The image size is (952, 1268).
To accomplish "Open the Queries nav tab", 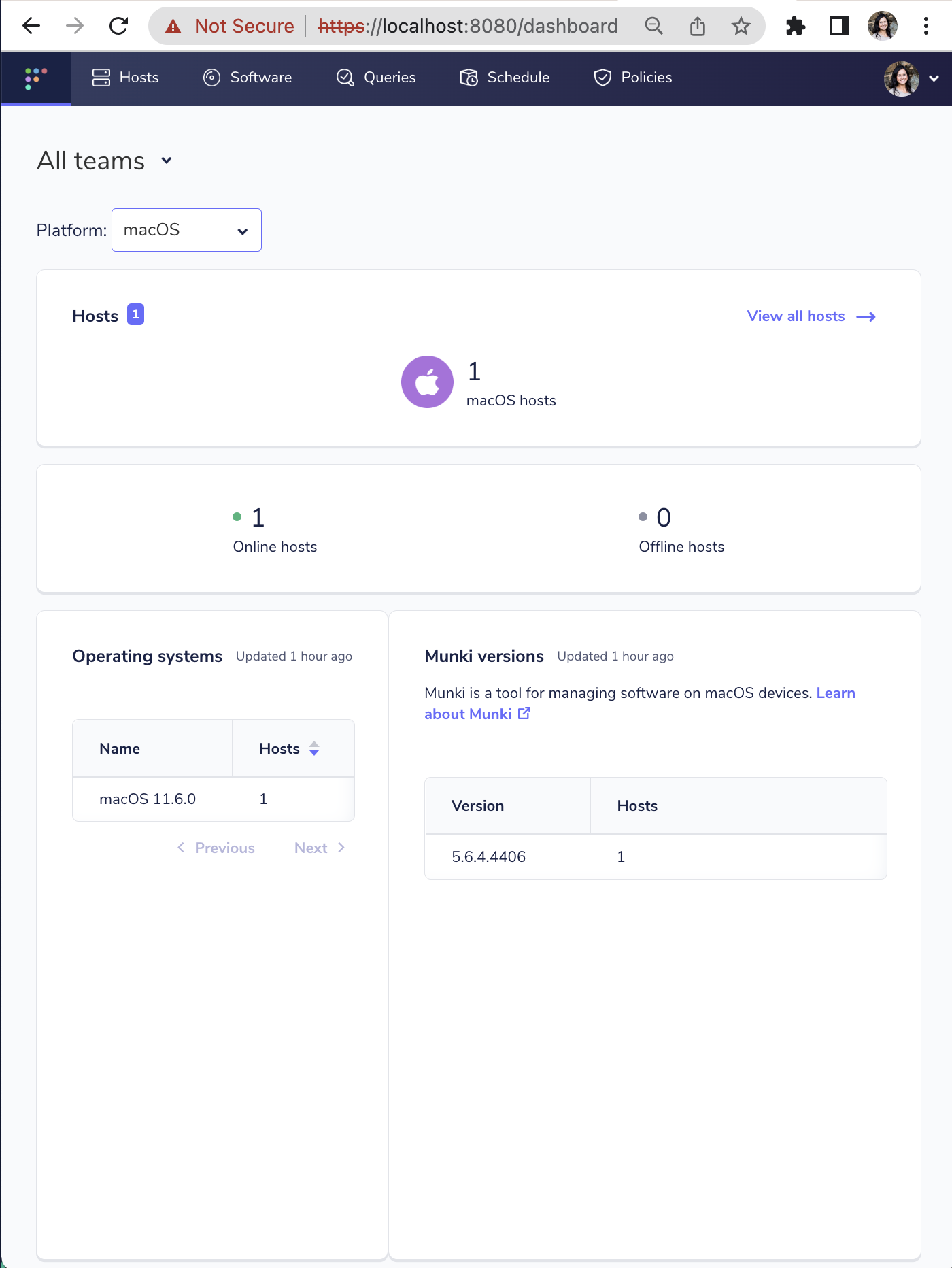I will click(x=376, y=78).
